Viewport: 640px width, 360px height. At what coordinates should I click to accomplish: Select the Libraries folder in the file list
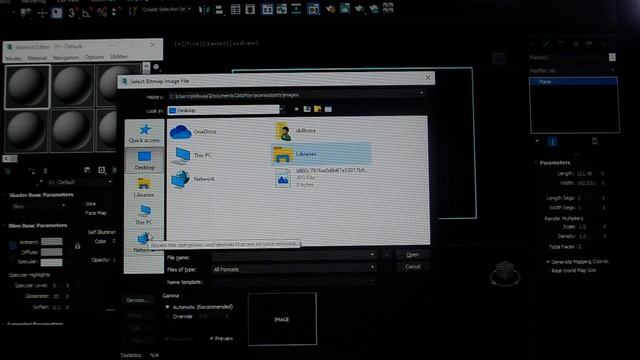pos(321,154)
